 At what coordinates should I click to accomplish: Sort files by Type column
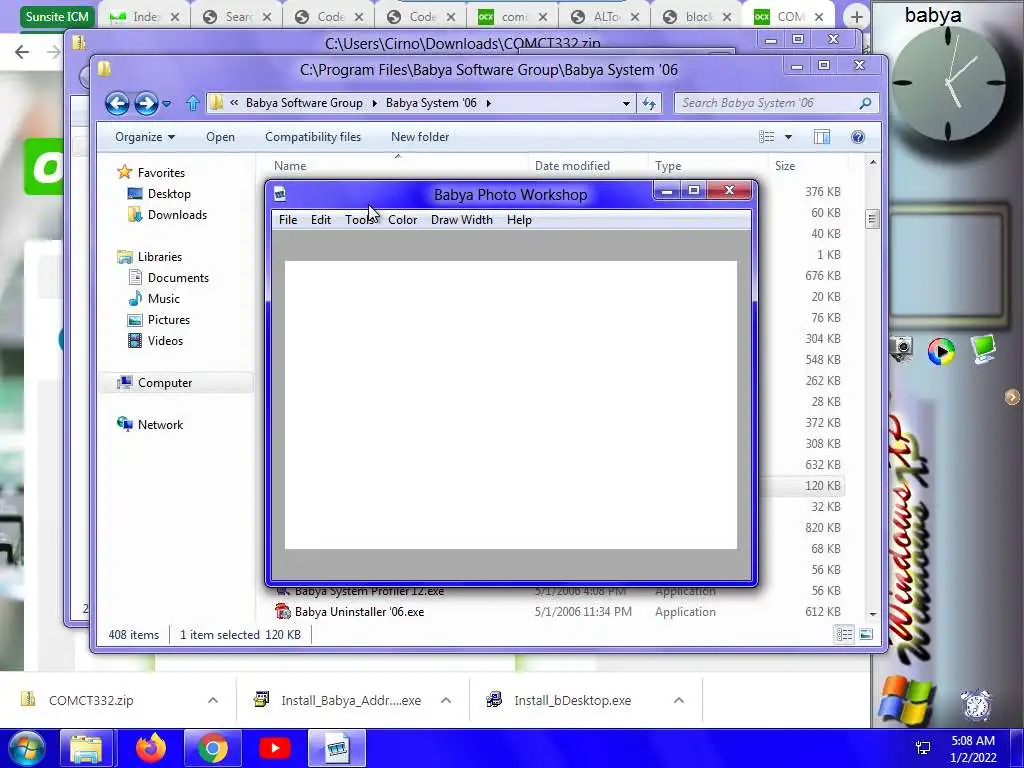(x=668, y=166)
